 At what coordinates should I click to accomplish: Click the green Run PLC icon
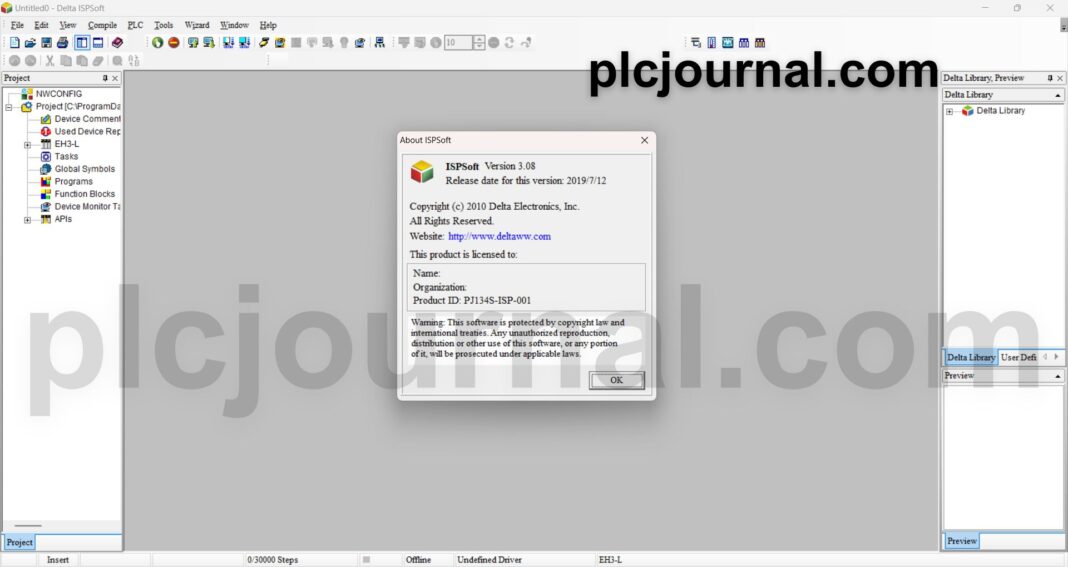coord(157,43)
